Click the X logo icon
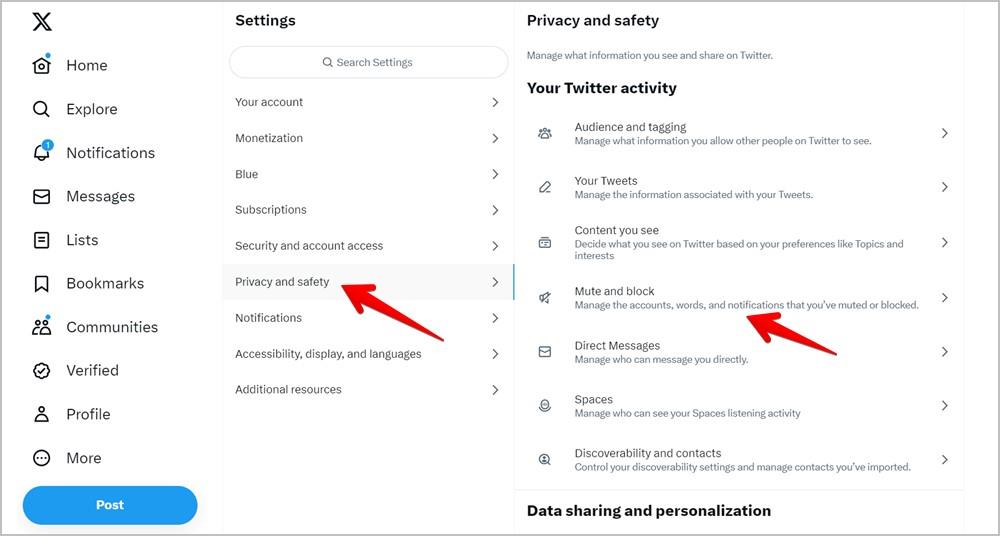This screenshot has height=536, width=1000. coord(42,21)
